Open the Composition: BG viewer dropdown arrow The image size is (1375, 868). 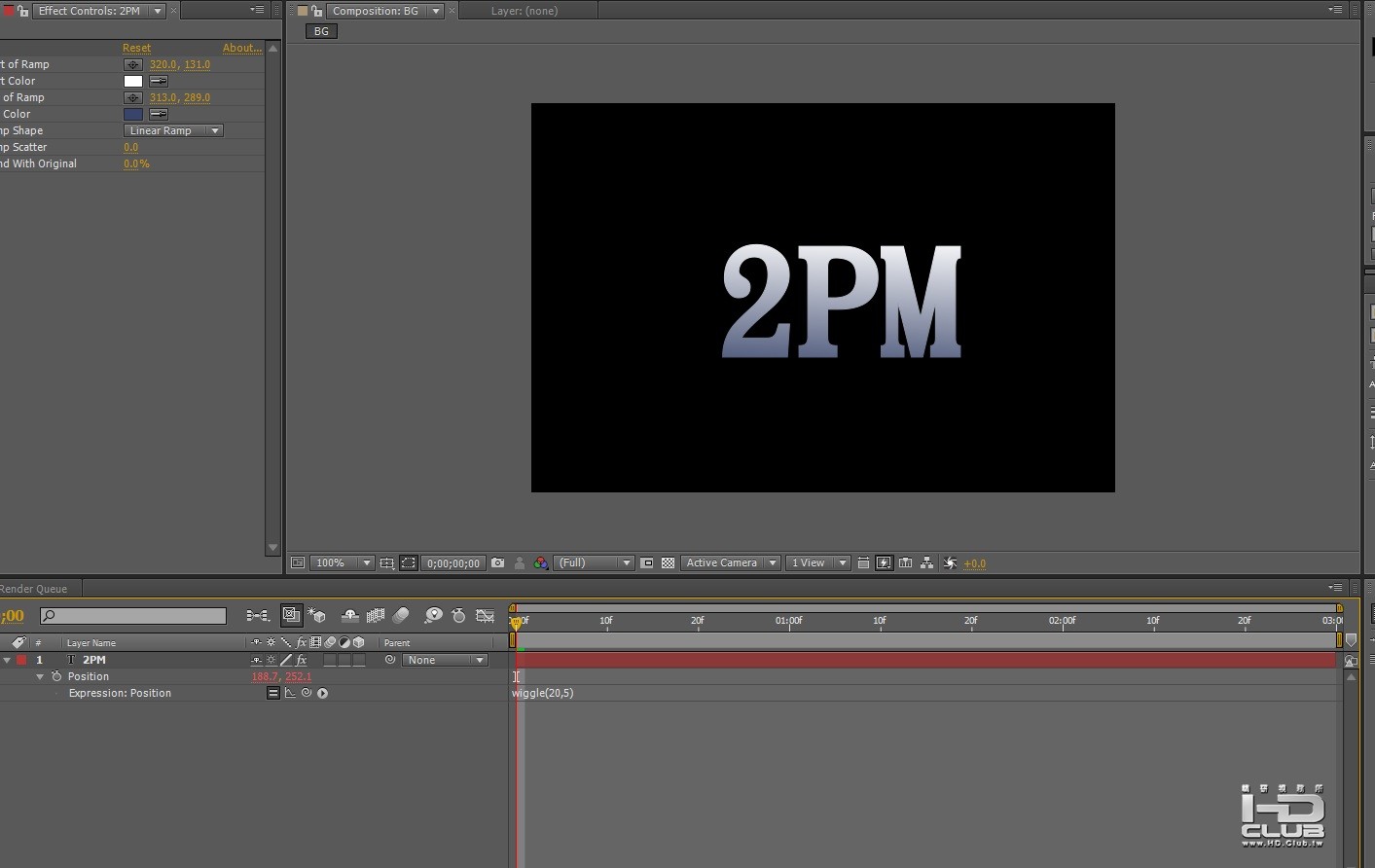436,11
